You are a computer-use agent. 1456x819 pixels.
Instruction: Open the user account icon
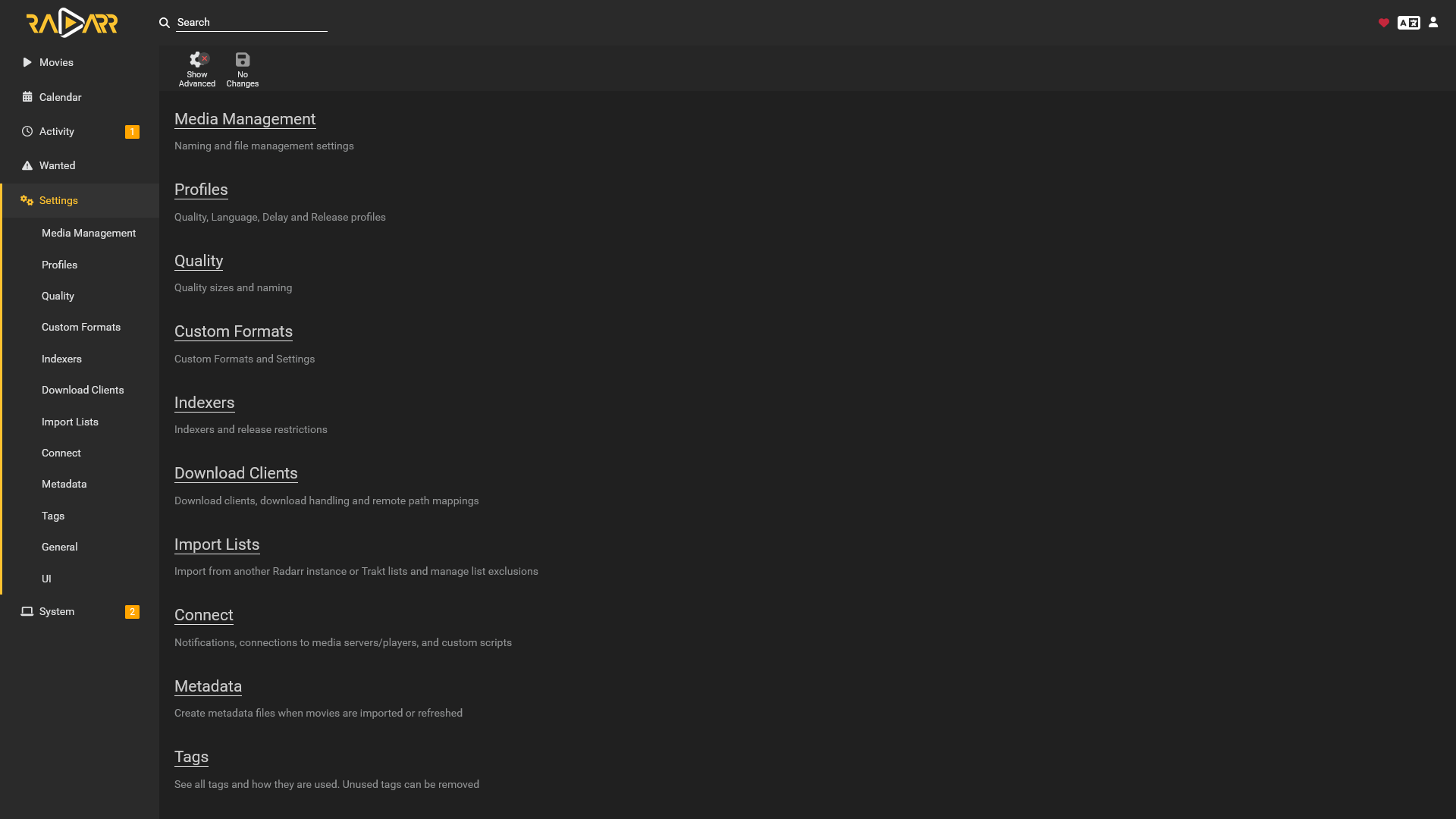pyautogui.click(x=1433, y=23)
